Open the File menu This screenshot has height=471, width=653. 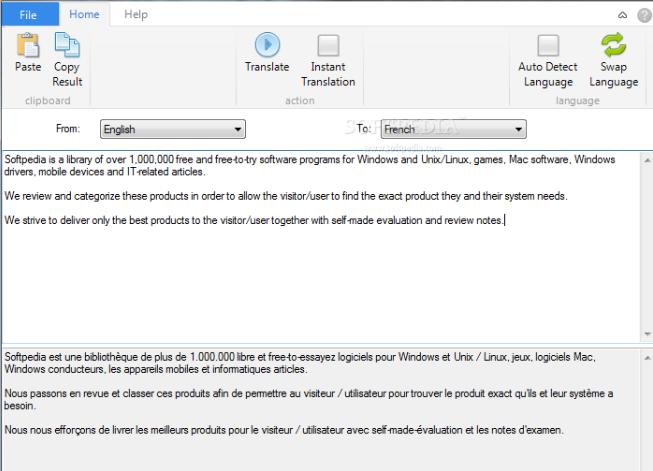click(x=28, y=15)
